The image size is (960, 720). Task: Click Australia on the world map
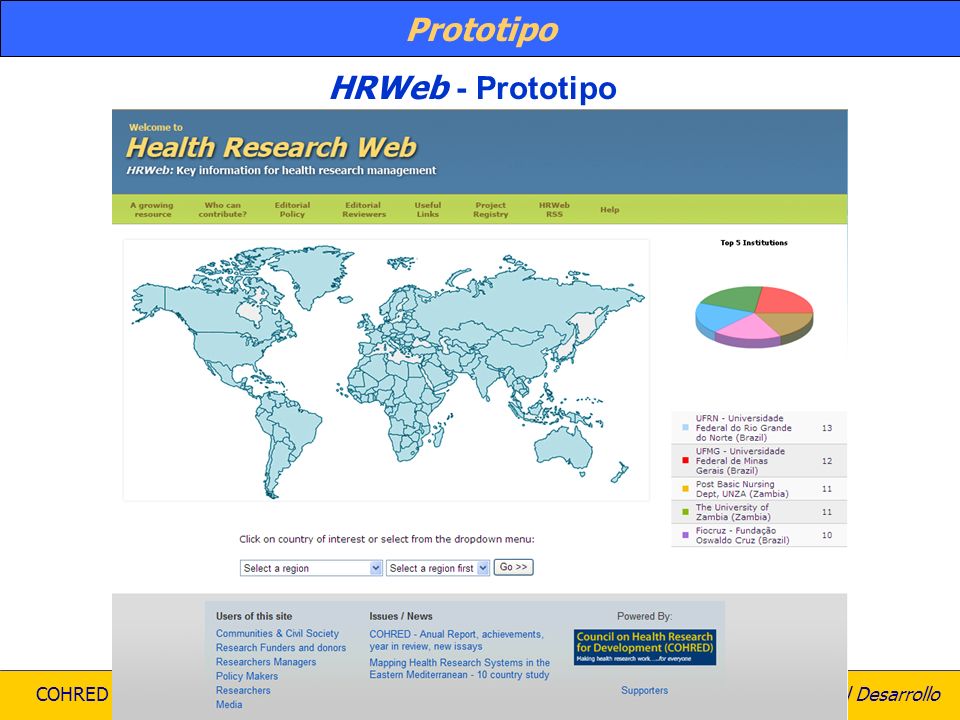[563, 447]
